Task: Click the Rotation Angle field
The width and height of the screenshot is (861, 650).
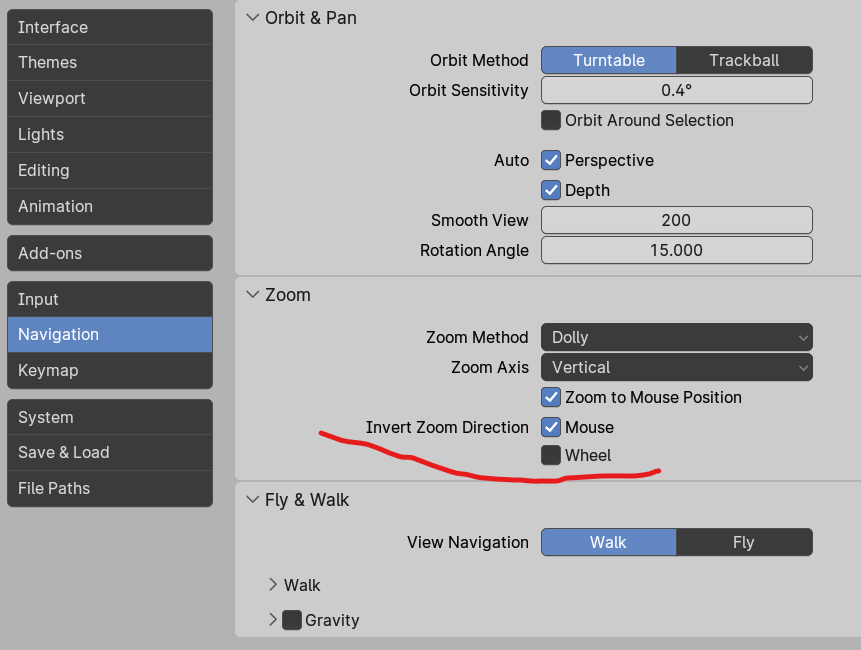Action: point(676,250)
